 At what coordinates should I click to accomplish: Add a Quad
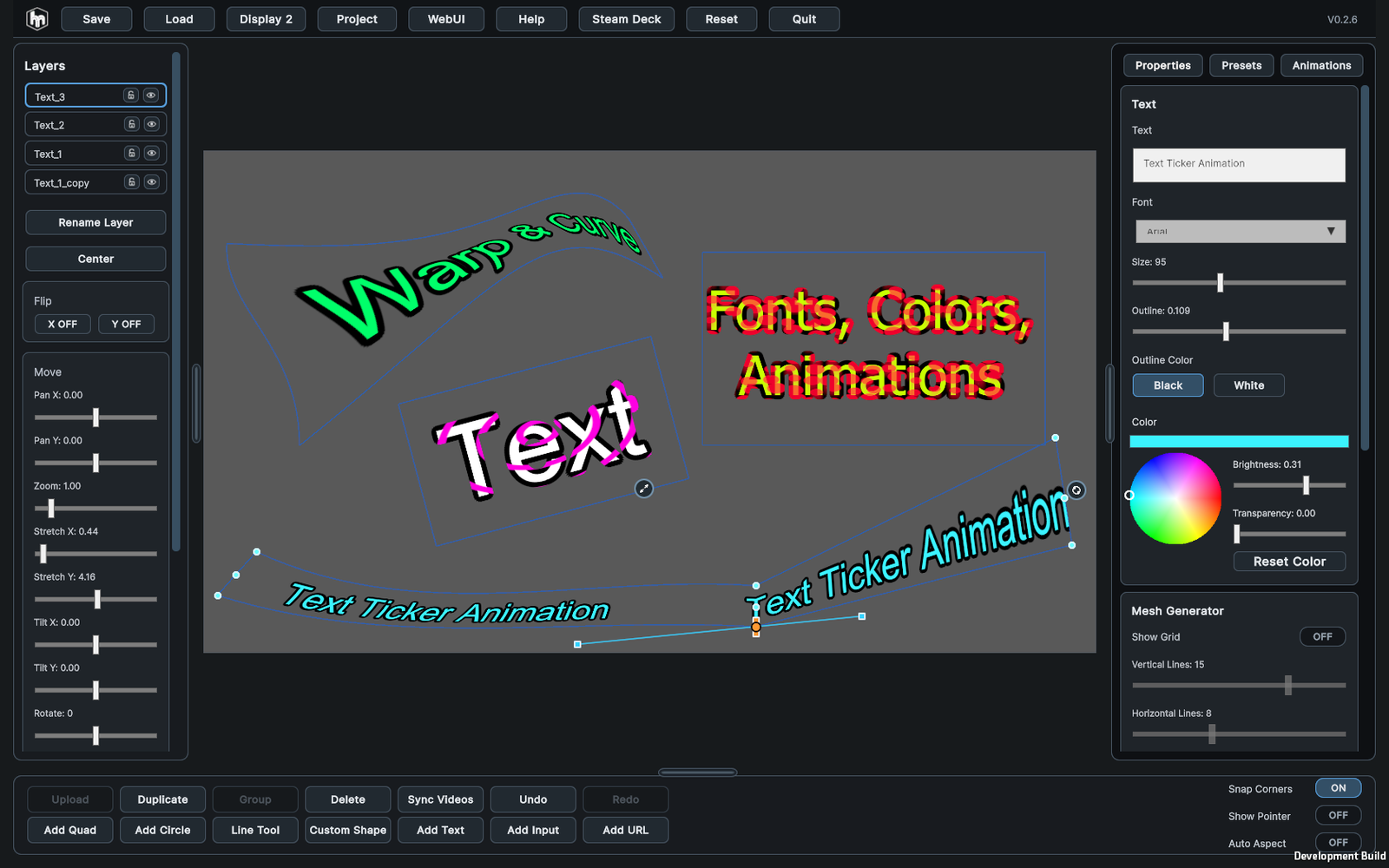(x=70, y=830)
